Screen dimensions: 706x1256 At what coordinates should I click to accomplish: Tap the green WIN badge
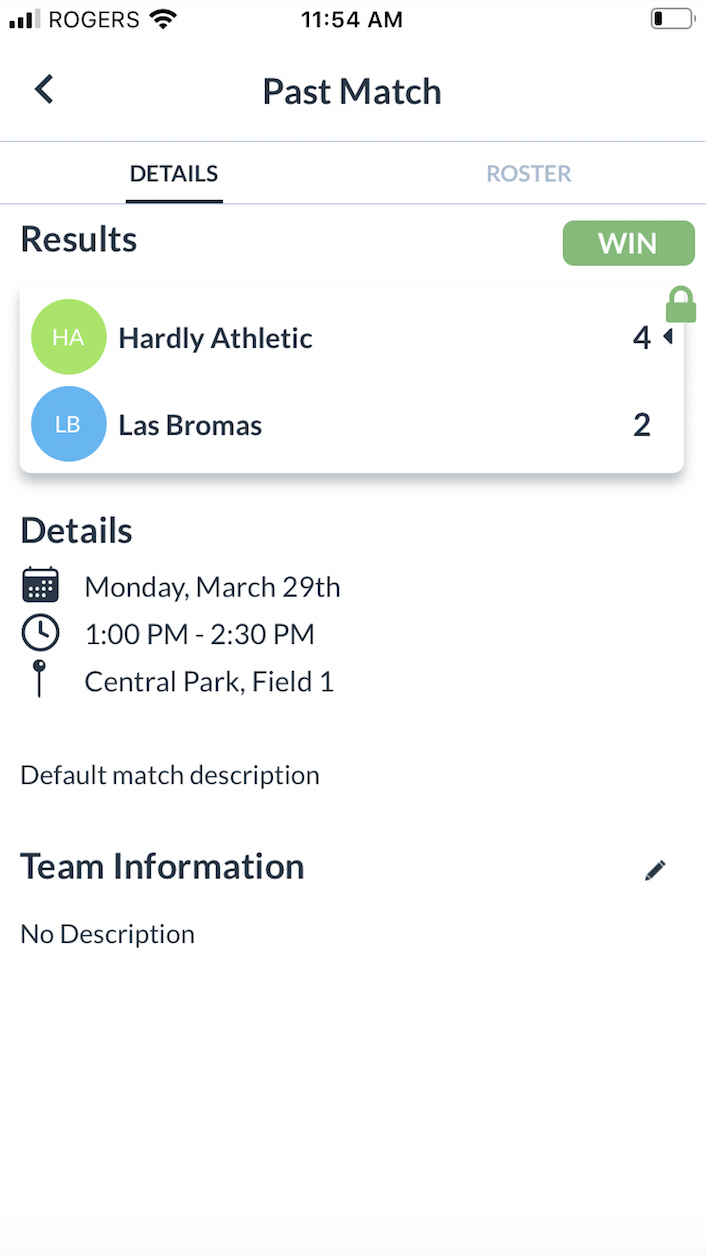pos(628,243)
